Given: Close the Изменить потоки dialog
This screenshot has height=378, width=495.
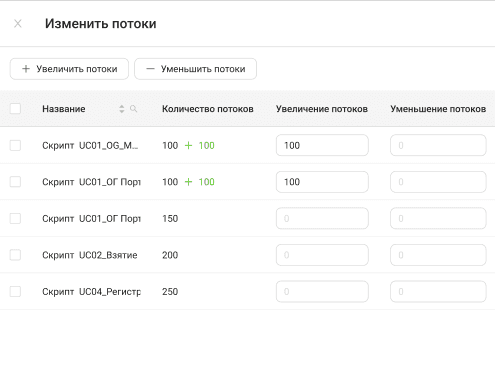Looking at the screenshot, I should (18, 24).
